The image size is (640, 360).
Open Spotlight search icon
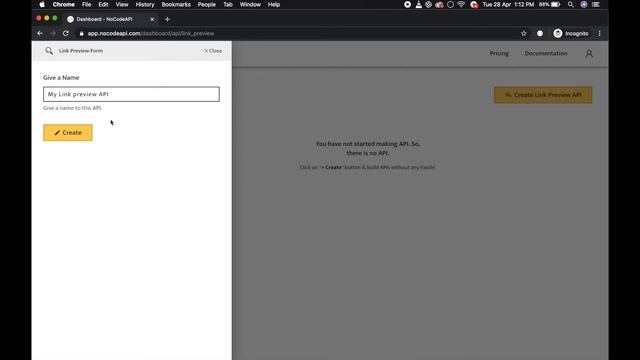point(571,4)
